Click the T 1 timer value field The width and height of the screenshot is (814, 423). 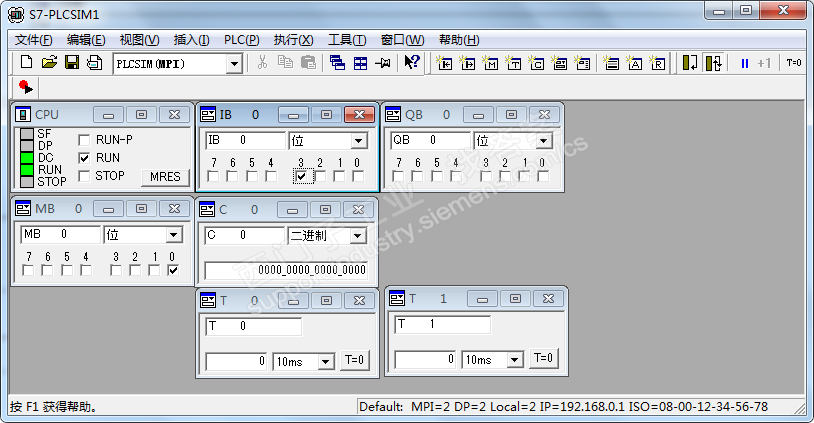(426, 360)
